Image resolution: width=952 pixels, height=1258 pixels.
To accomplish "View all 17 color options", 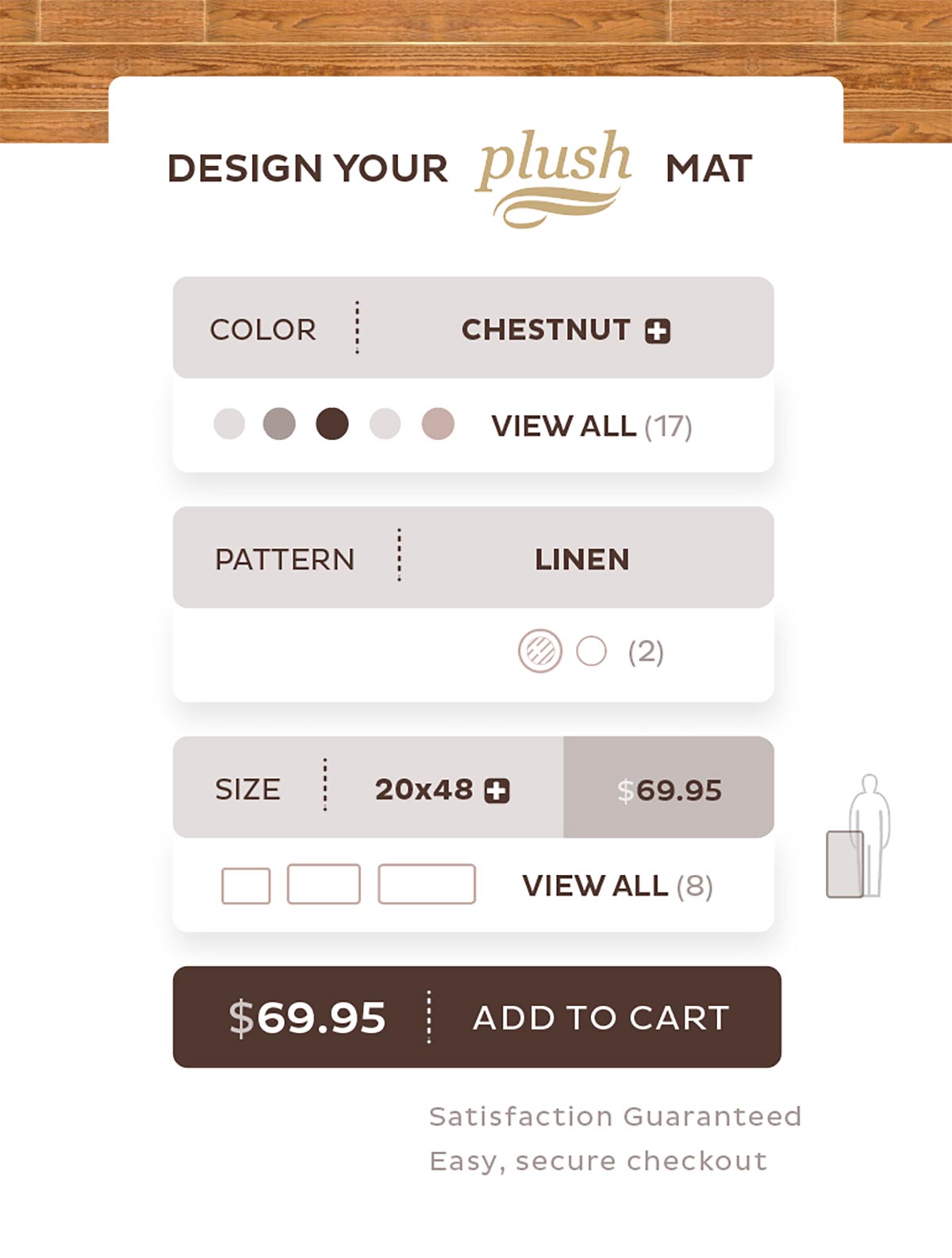I will [591, 427].
